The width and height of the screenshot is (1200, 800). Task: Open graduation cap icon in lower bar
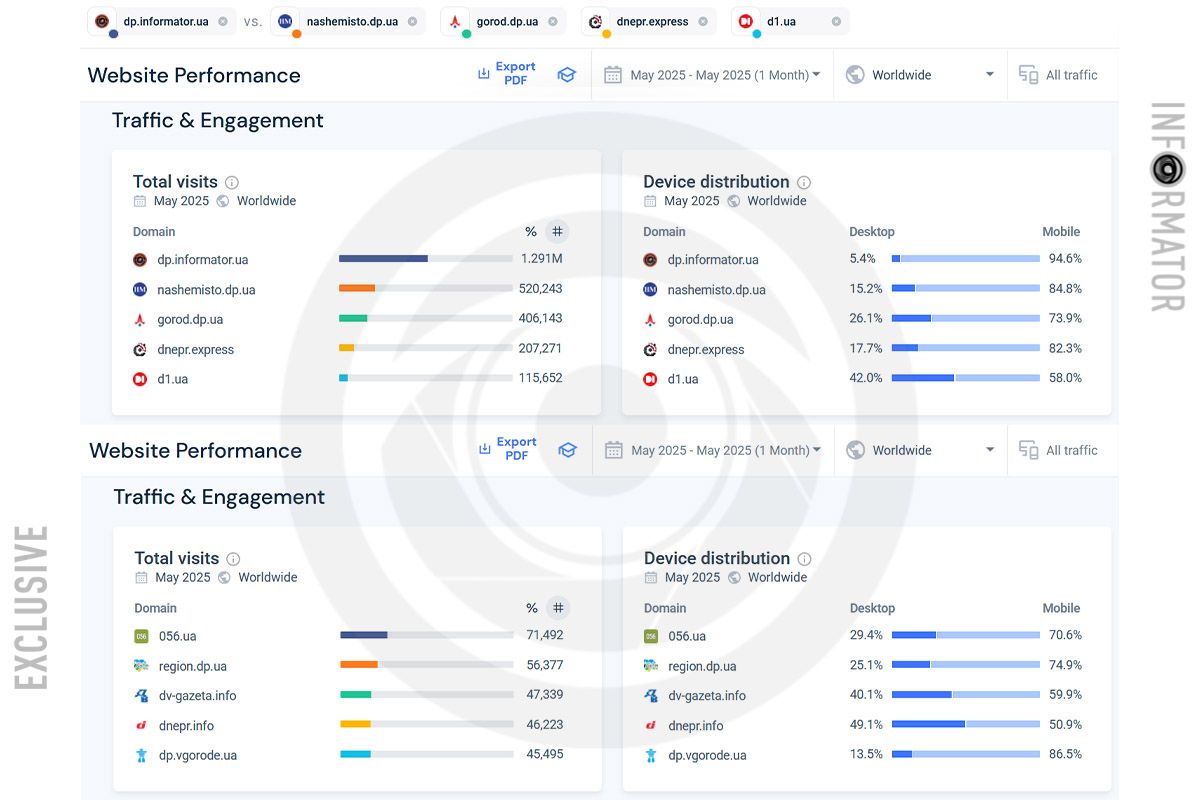(568, 450)
